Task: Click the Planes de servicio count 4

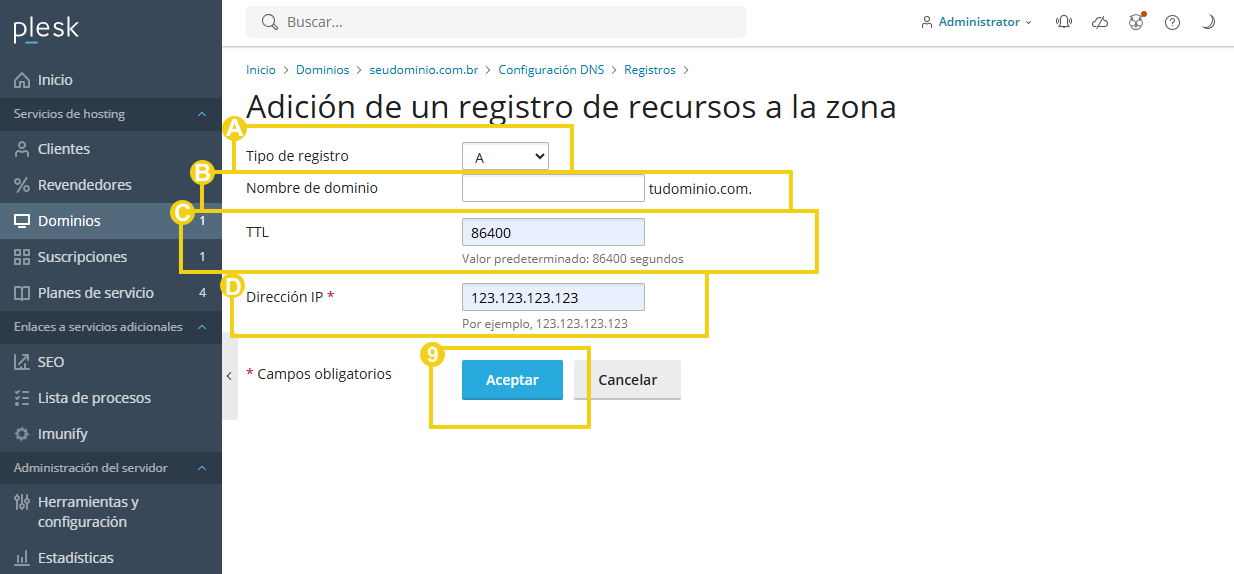Action: coord(202,293)
